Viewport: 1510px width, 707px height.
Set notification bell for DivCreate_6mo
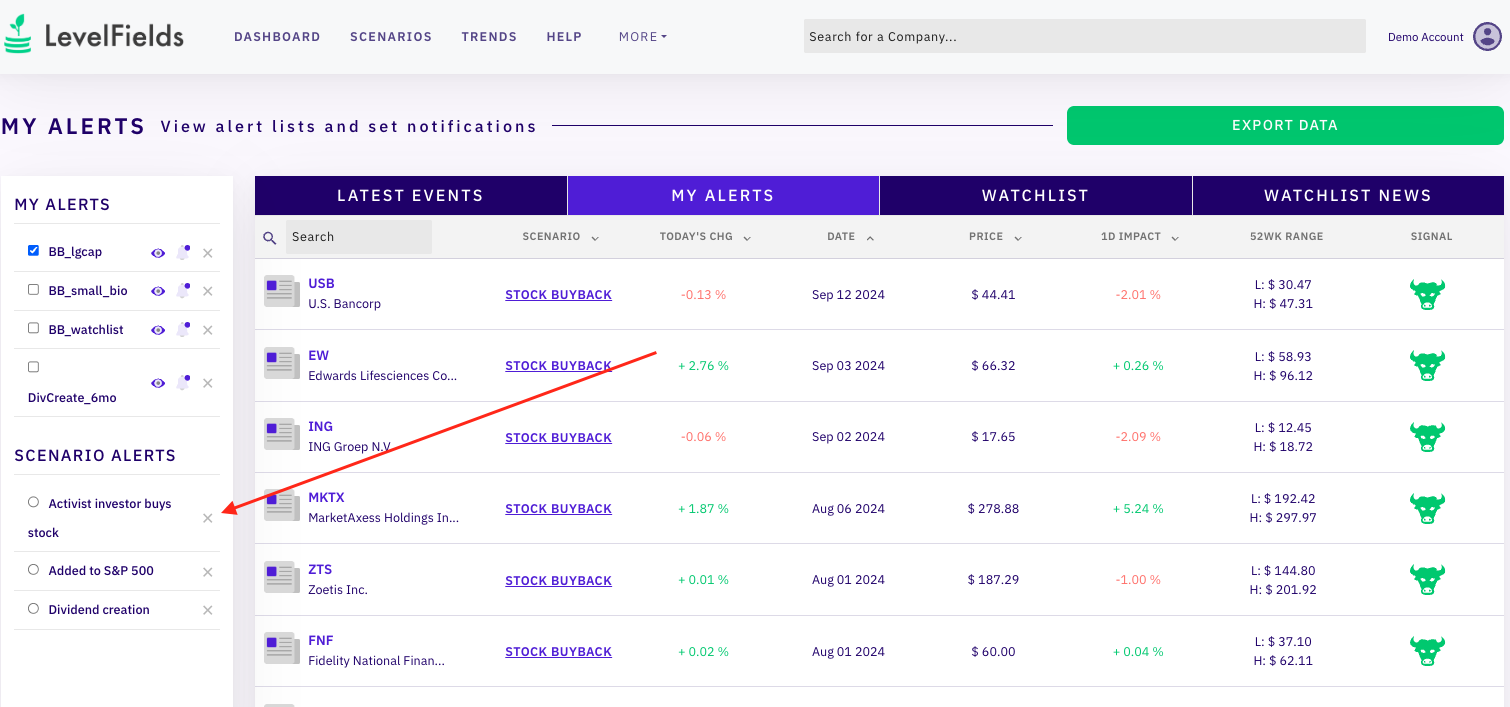point(183,382)
